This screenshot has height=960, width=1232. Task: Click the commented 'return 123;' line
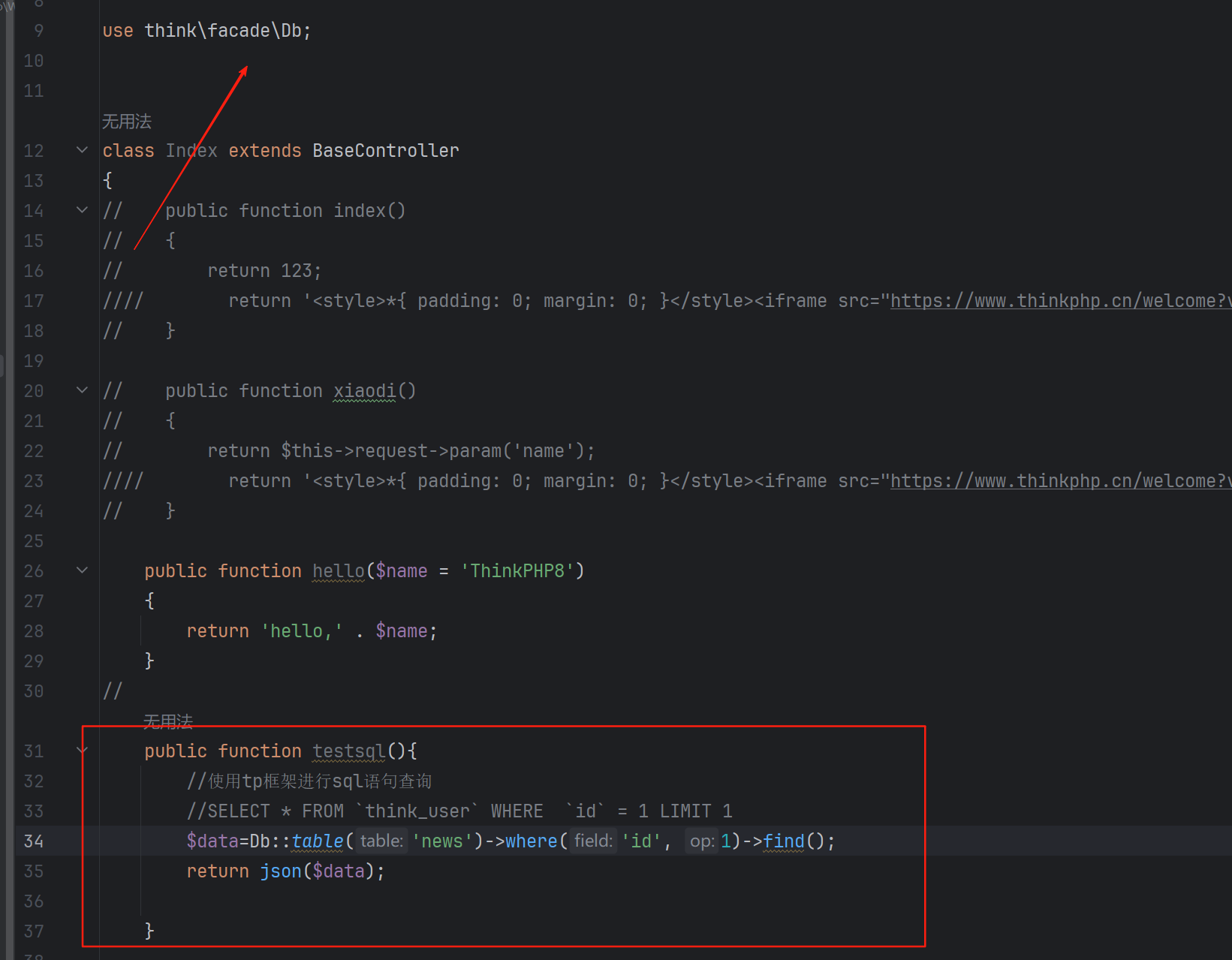[x=264, y=271]
